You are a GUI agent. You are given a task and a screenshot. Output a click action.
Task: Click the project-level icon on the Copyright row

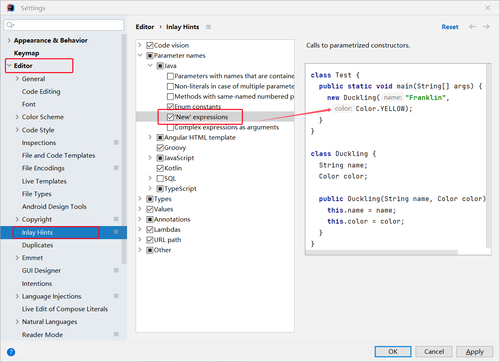(116, 219)
